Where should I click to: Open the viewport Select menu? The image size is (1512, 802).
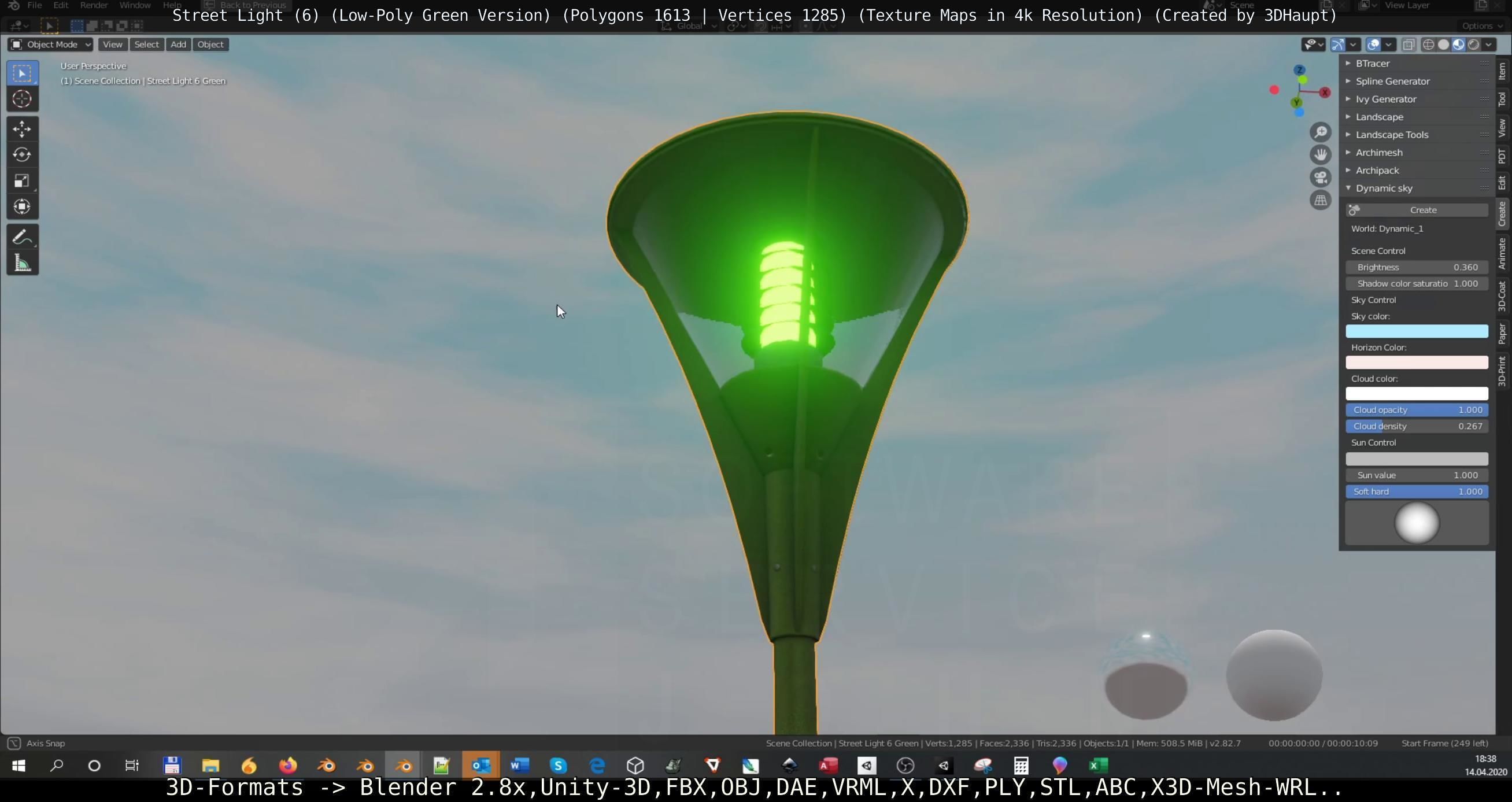click(146, 45)
